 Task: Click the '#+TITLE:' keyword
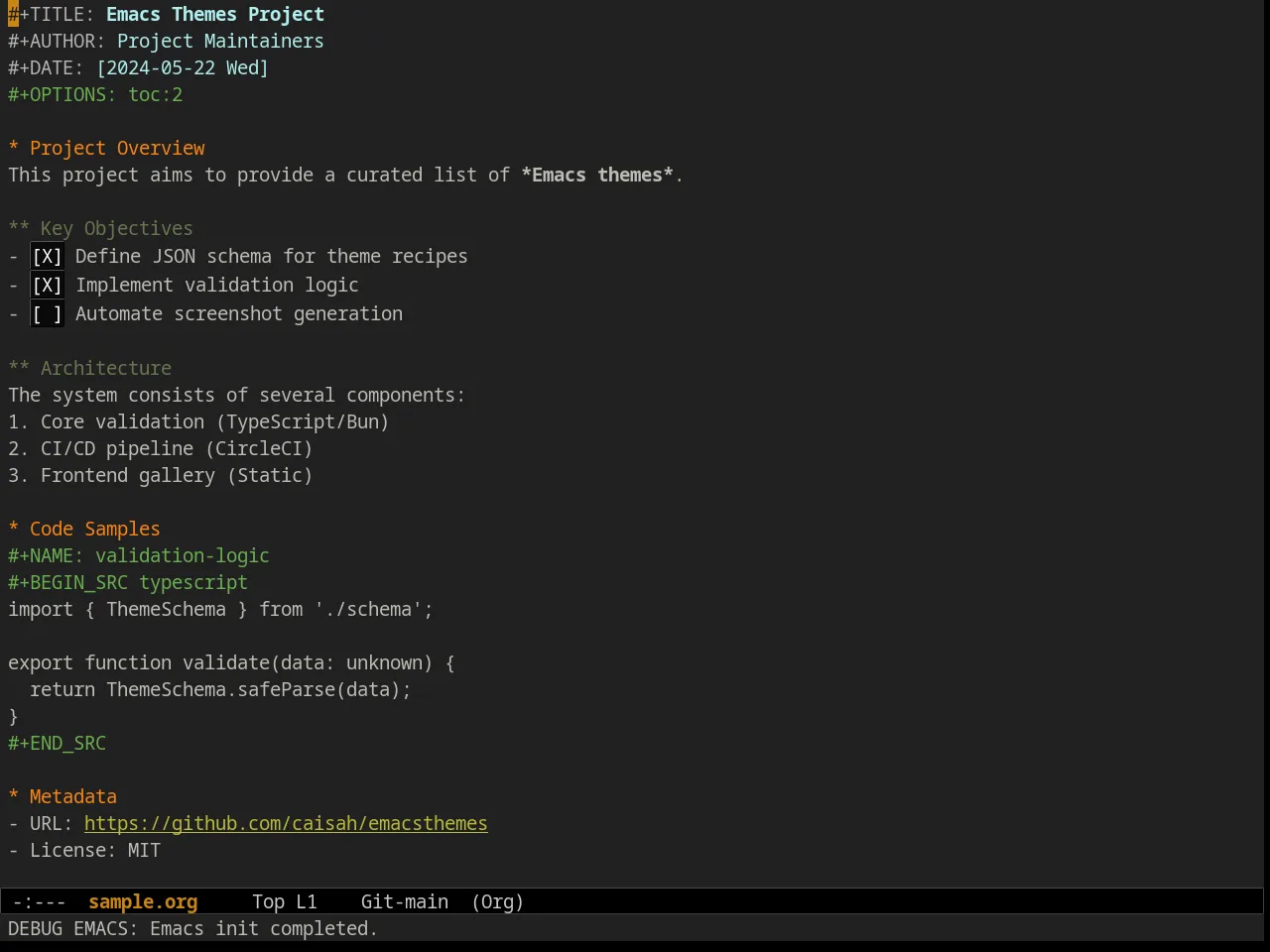(x=52, y=14)
